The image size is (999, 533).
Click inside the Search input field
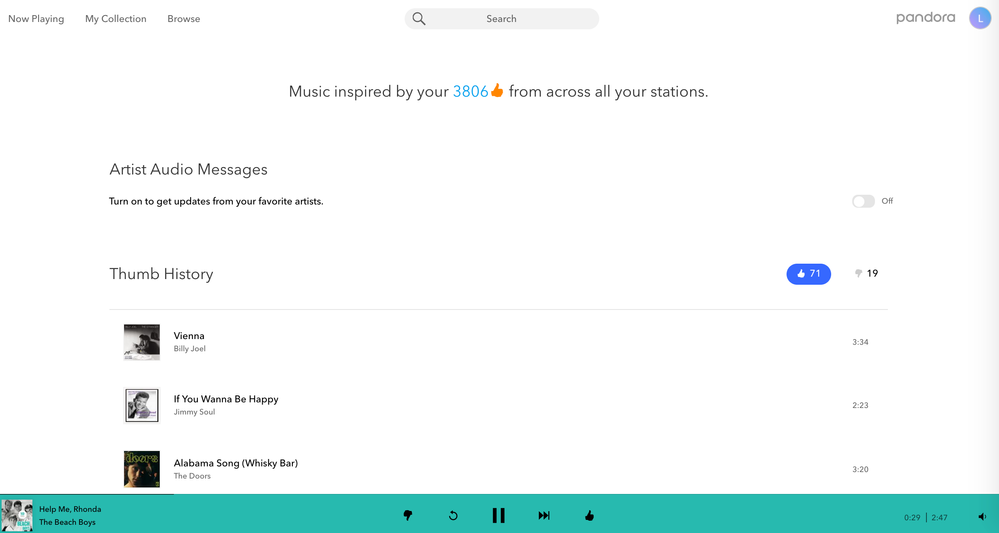point(510,19)
